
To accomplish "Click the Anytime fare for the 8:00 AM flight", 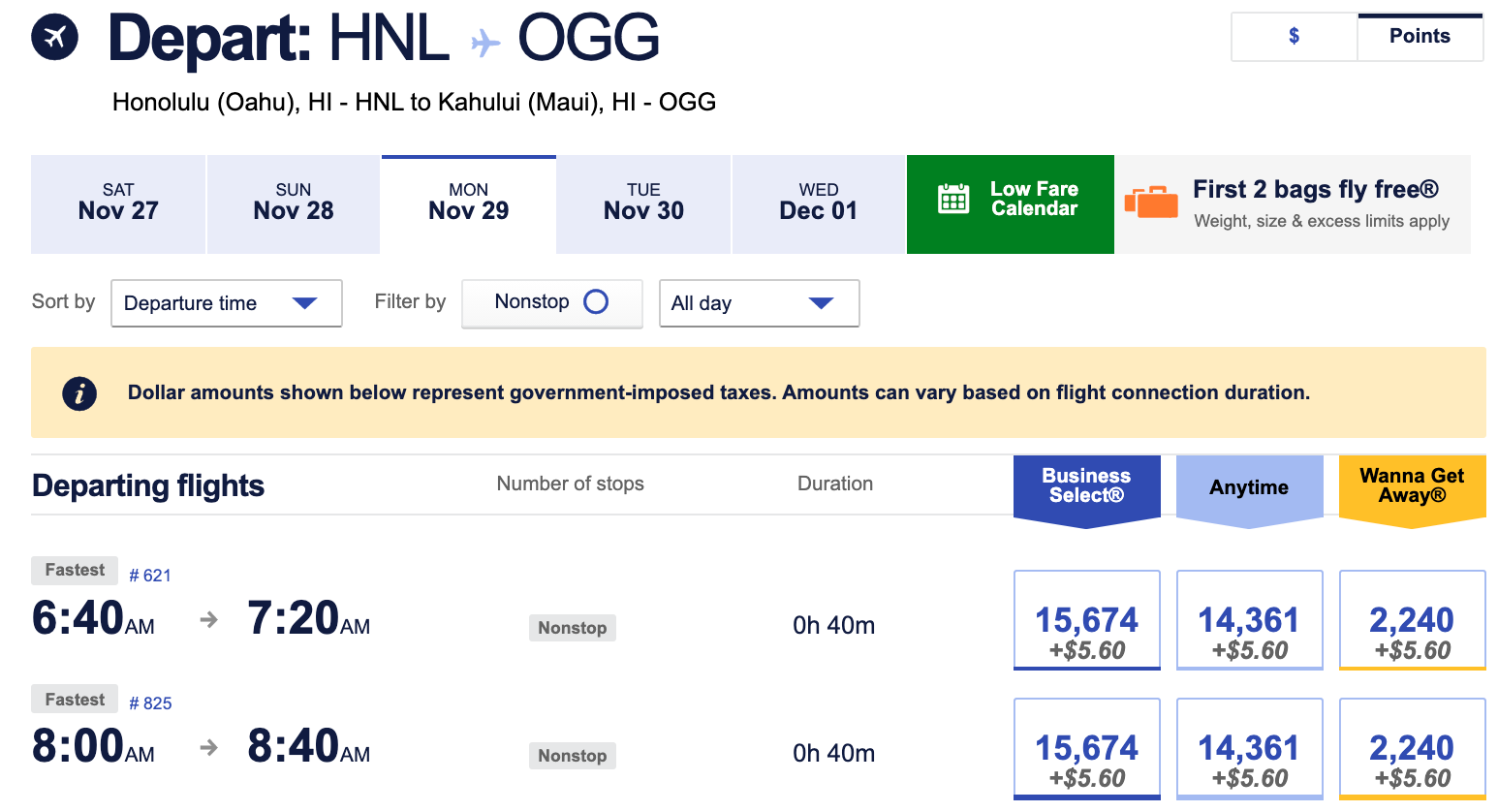I will point(1249,748).
